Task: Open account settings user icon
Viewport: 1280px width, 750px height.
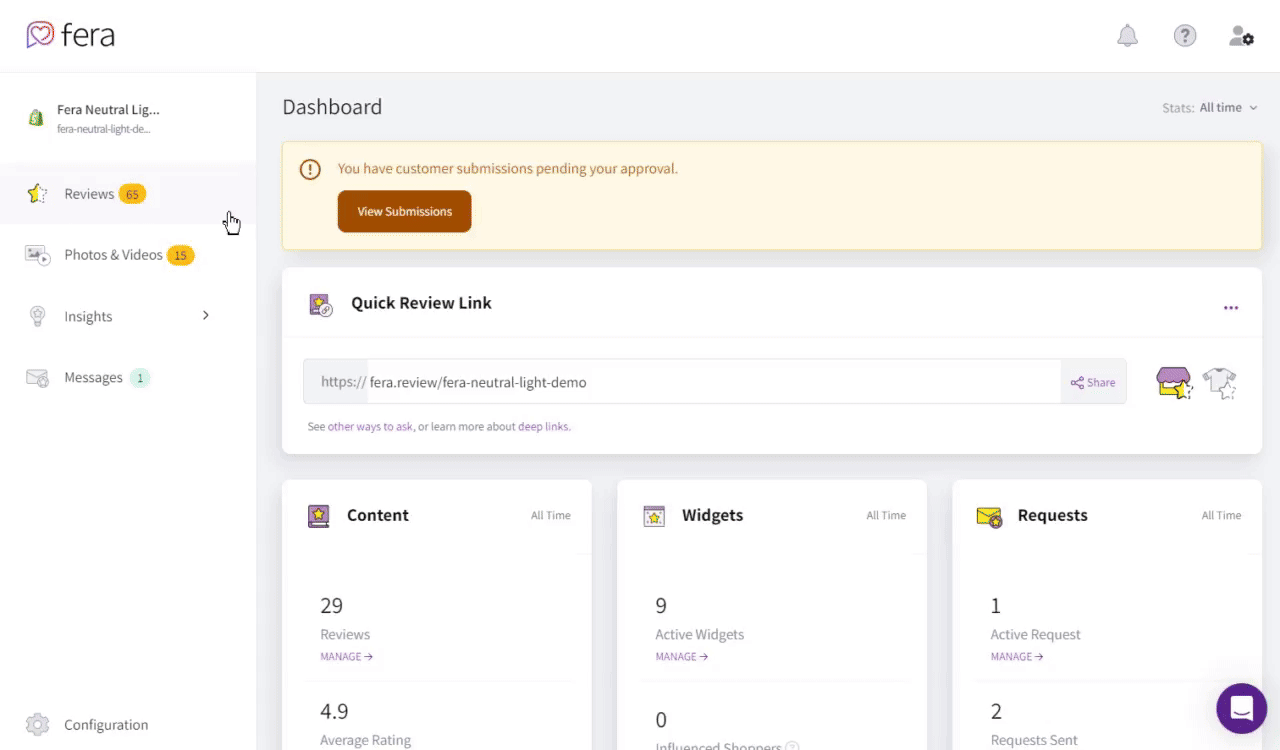Action: (1241, 36)
